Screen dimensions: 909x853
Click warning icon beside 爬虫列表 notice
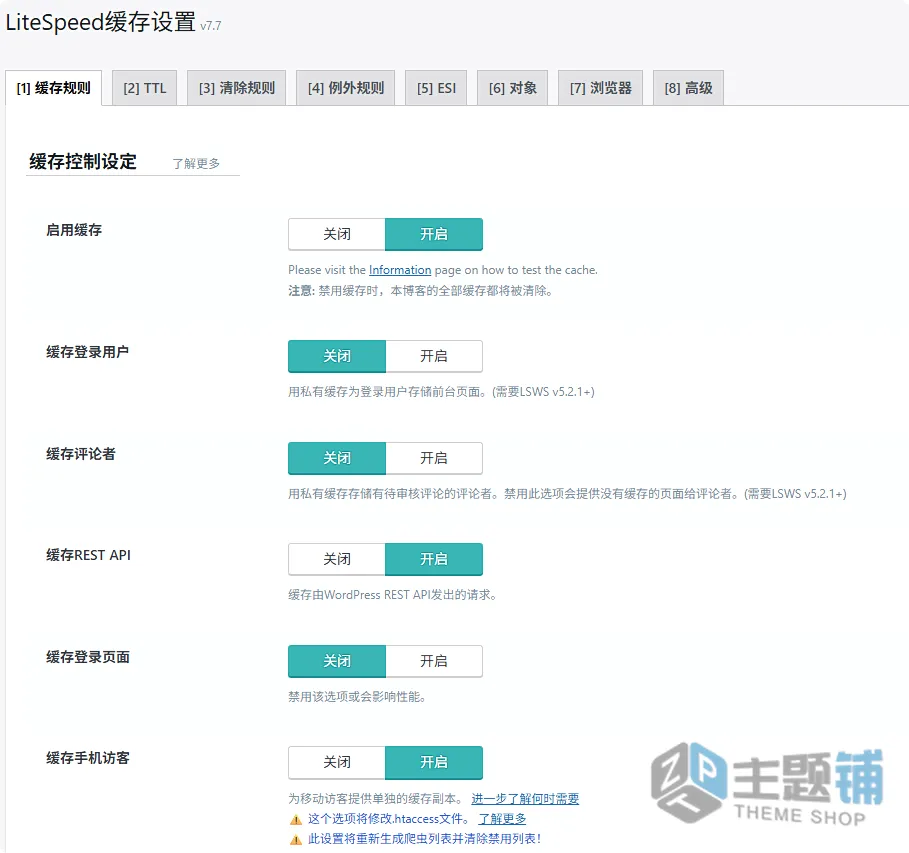point(296,839)
